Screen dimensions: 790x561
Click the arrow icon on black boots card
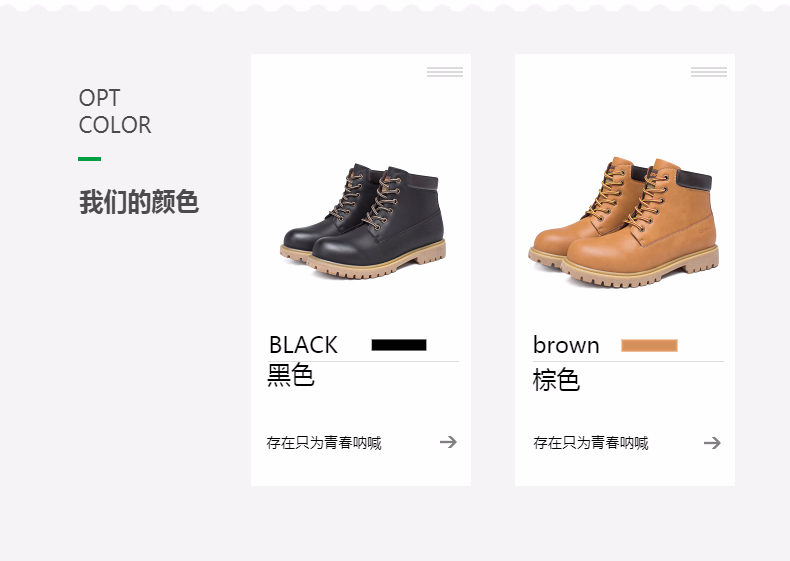448,442
